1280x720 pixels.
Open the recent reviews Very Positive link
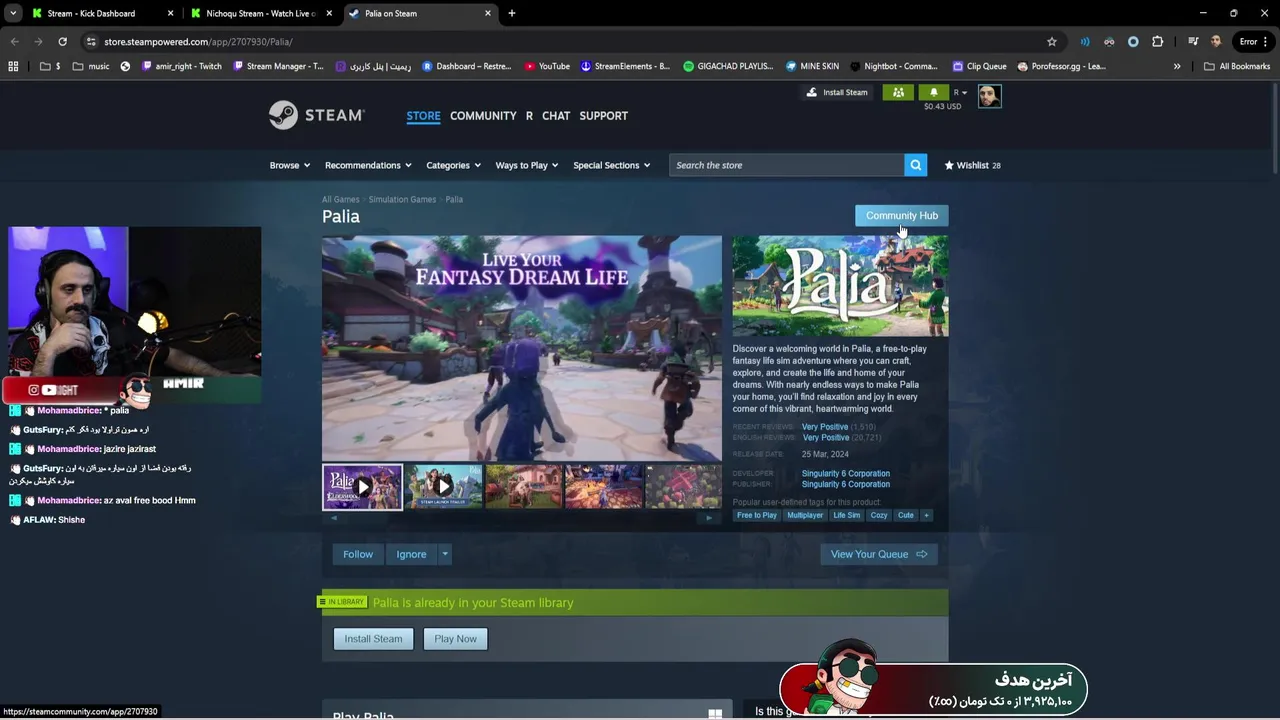[825, 427]
